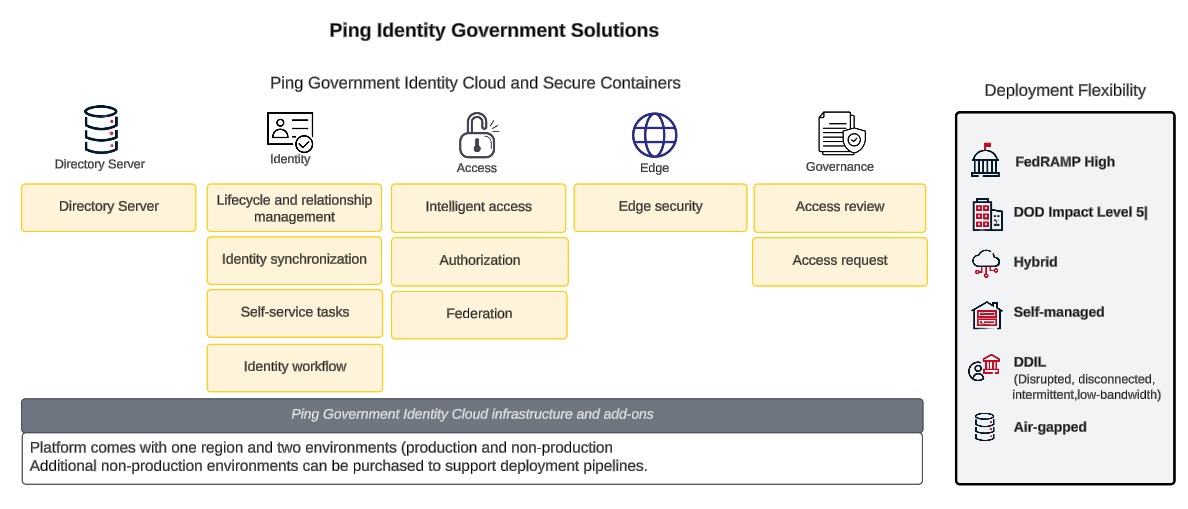Select the Identity synchronization box

[294, 260]
